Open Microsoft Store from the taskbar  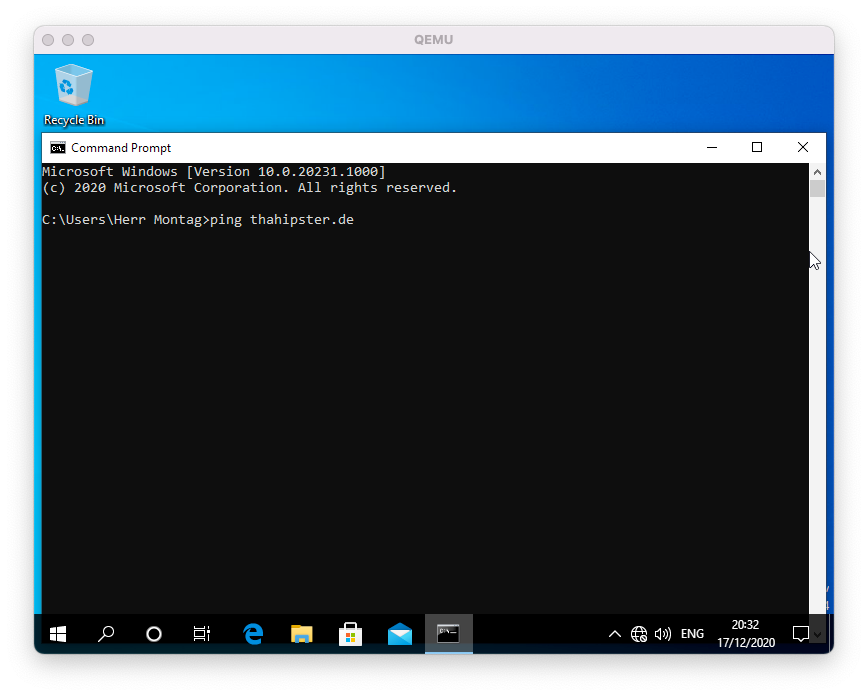[350, 634]
